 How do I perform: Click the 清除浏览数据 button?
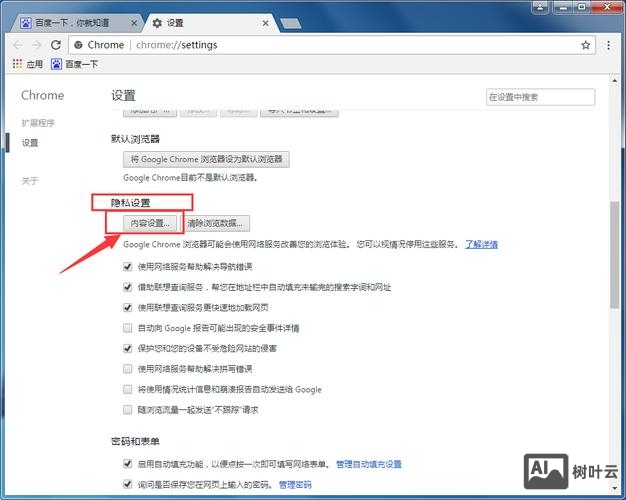tap(216, 223)
